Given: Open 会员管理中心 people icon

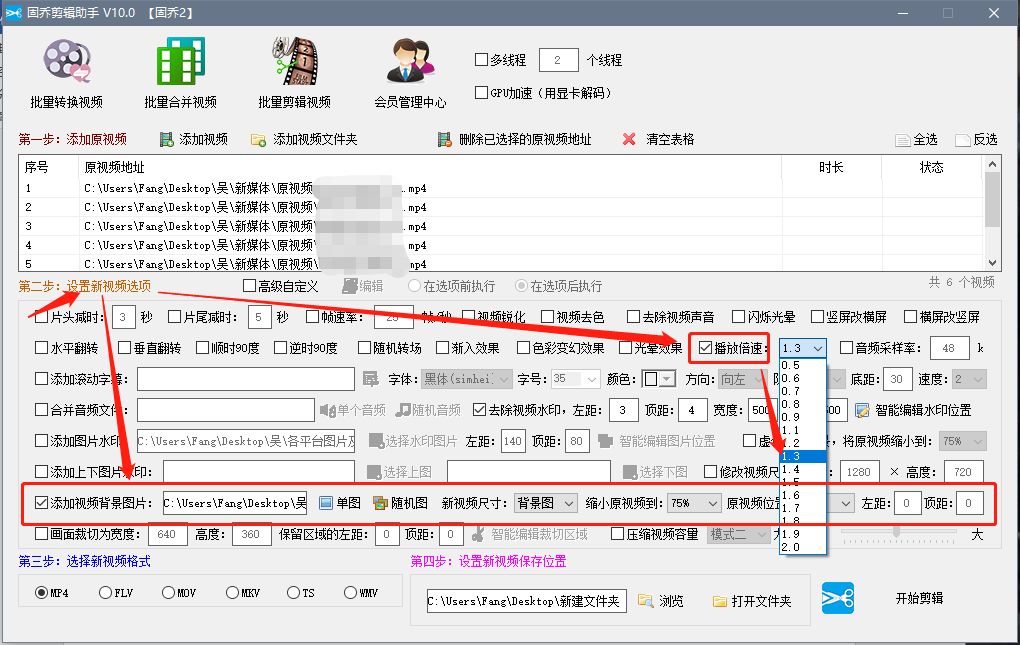Looking at the screenshot, I should click(x=410, y=61).
